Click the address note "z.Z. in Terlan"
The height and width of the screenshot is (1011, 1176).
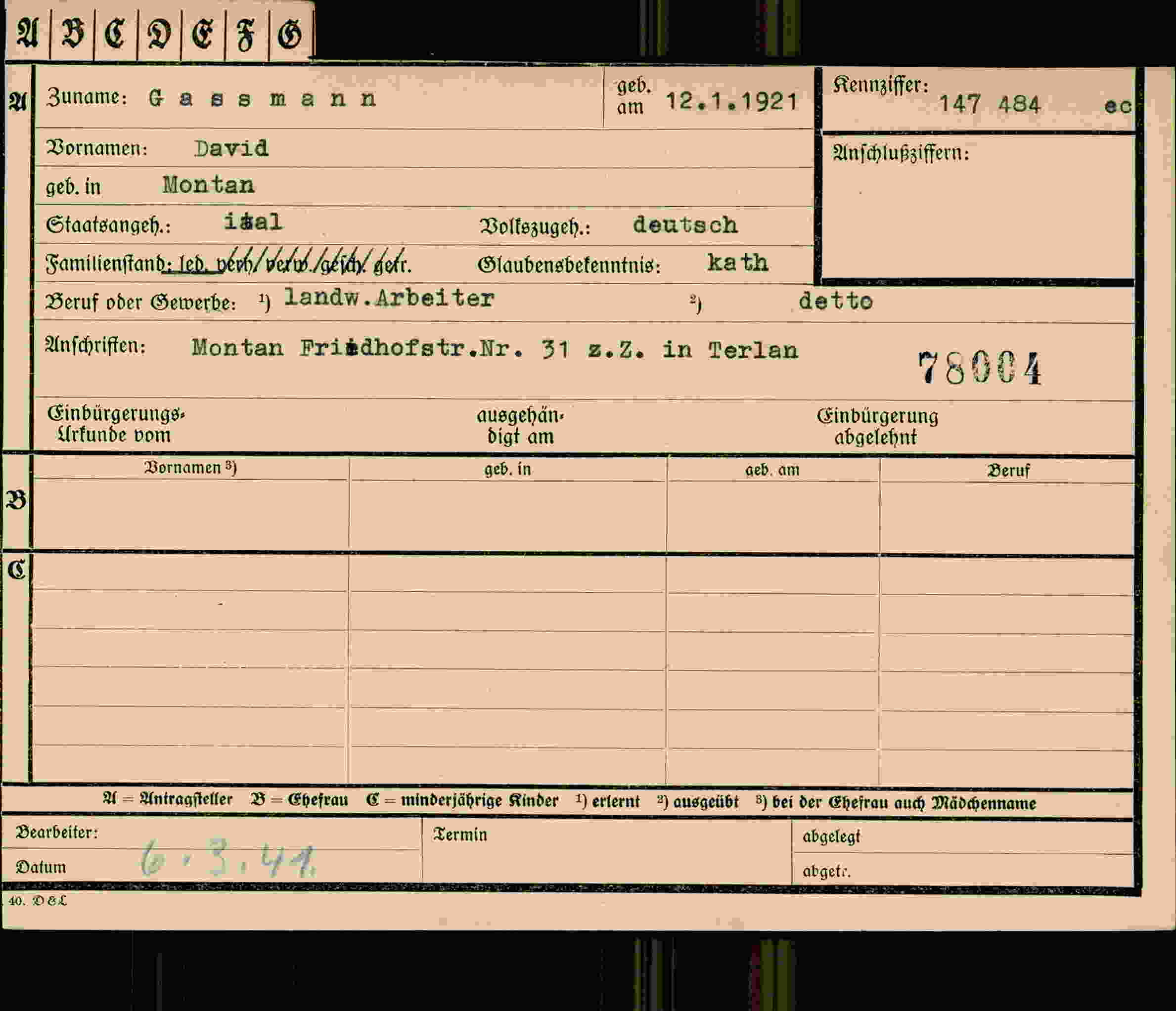pos(693,350)
